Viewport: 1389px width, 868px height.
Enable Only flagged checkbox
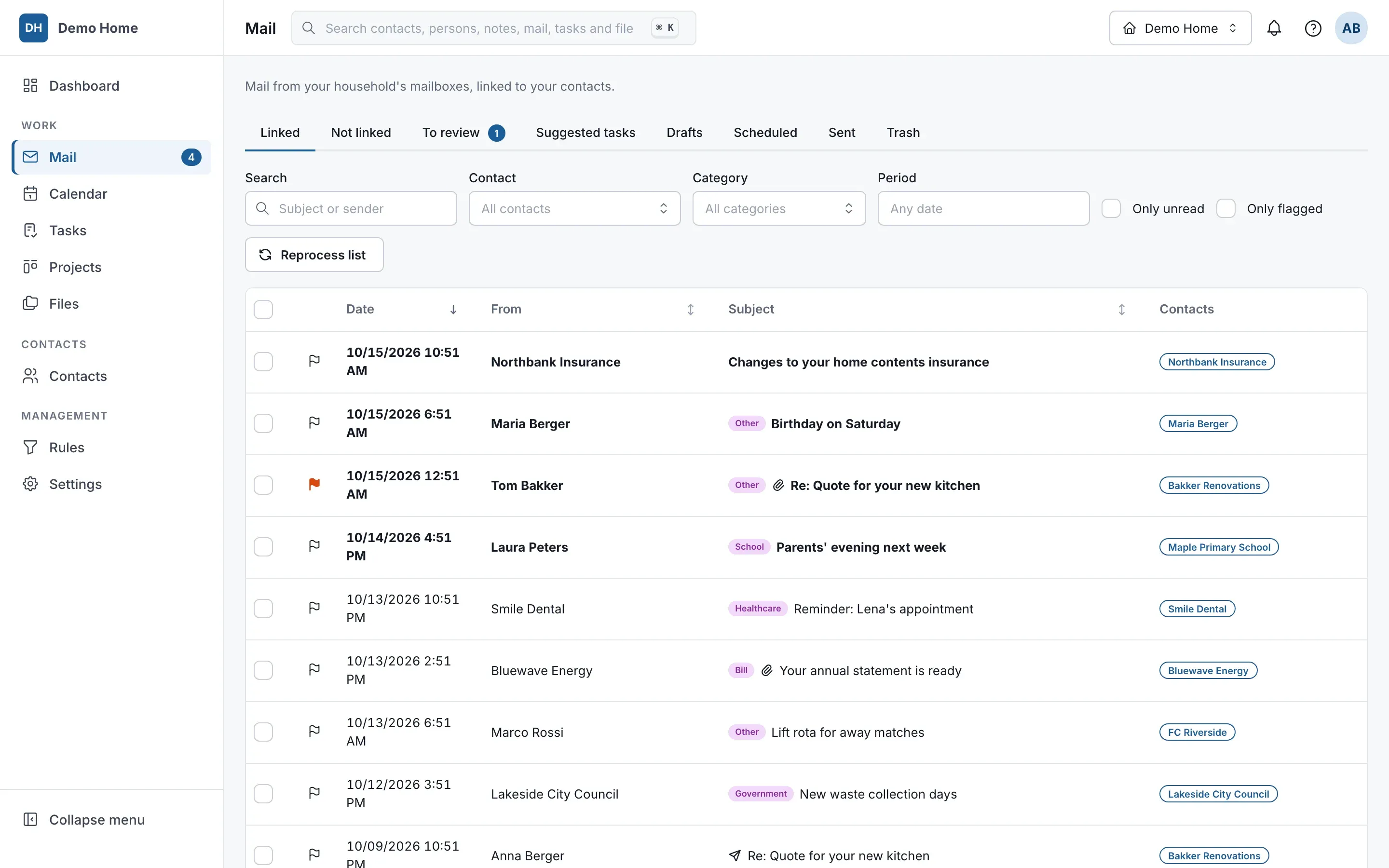point(1226,208)
